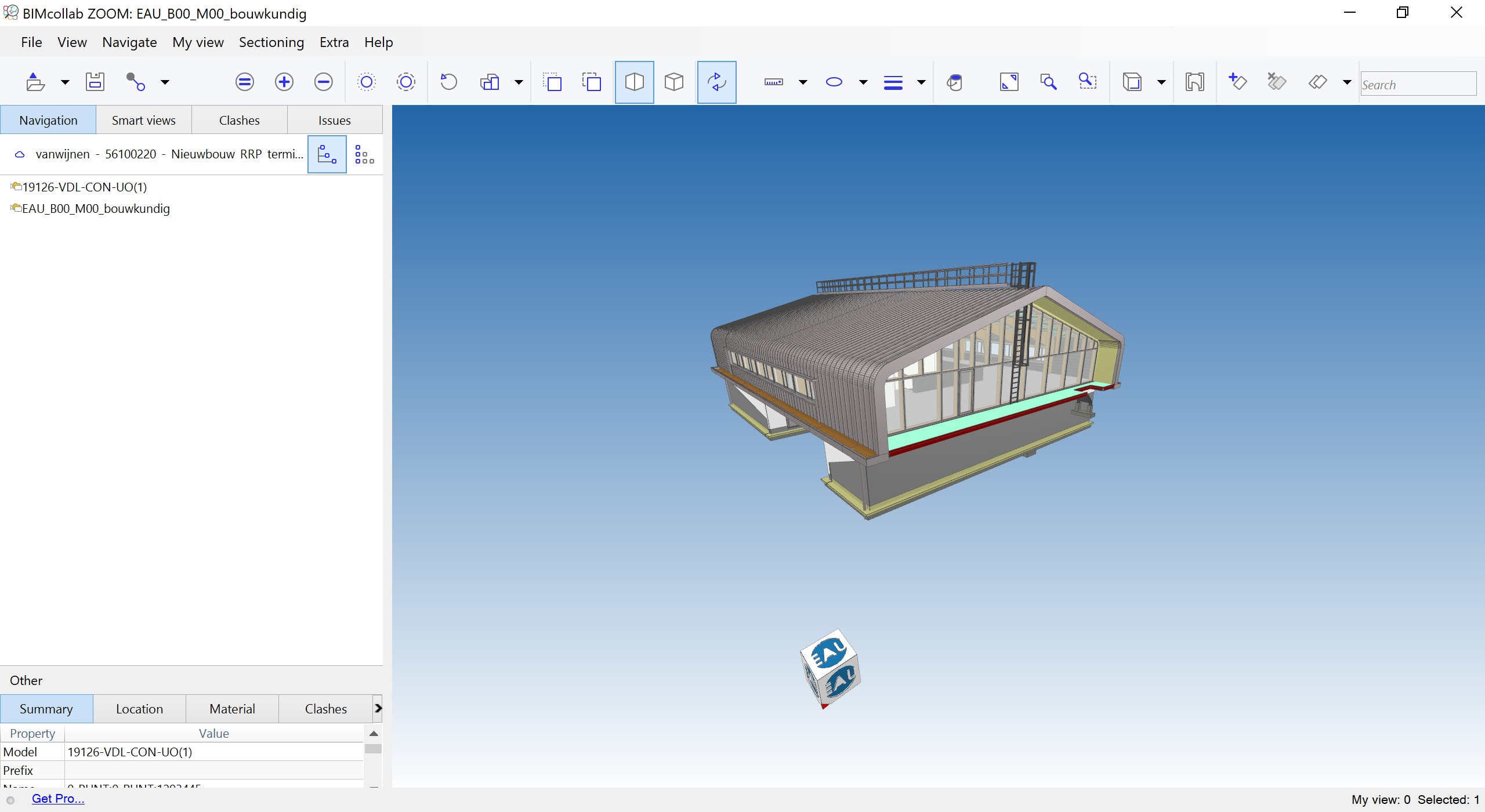Switch to the Issues tab
Image resolution: width=1485 pixels, height=812 pixels.
pyautogui.click(x=335, y=120)
